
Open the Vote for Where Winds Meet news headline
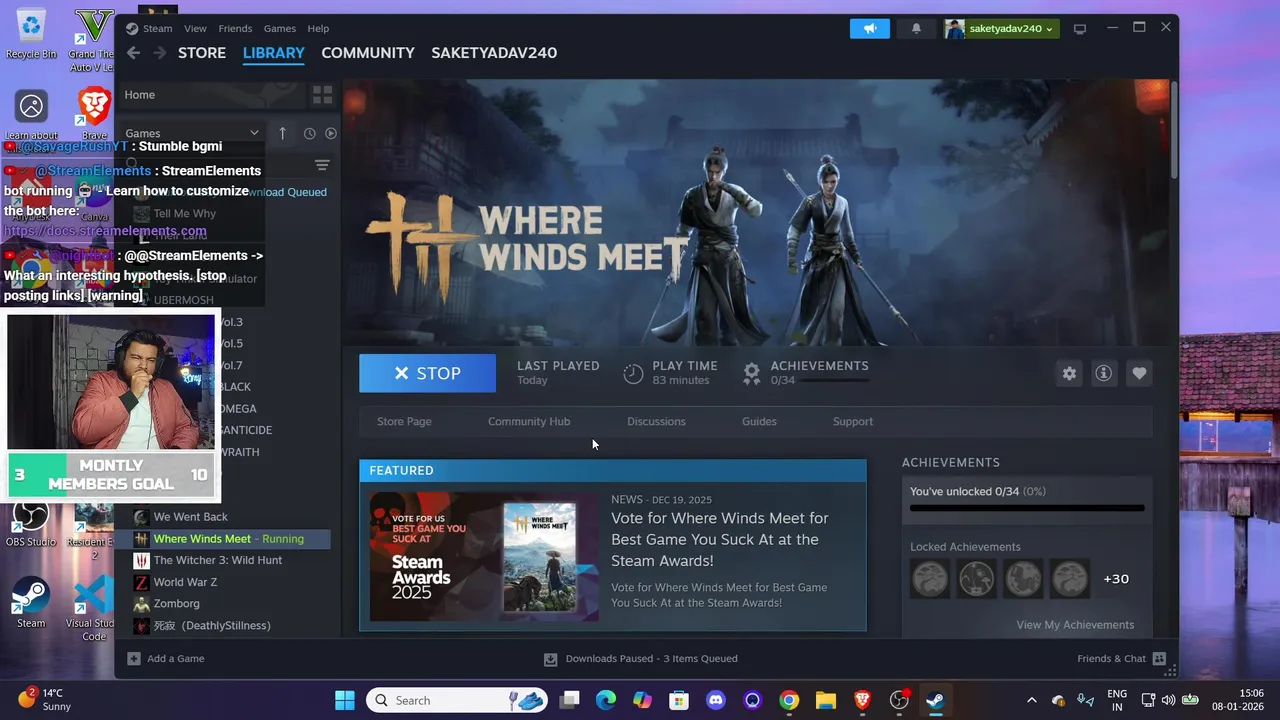(x=720, y=539)
